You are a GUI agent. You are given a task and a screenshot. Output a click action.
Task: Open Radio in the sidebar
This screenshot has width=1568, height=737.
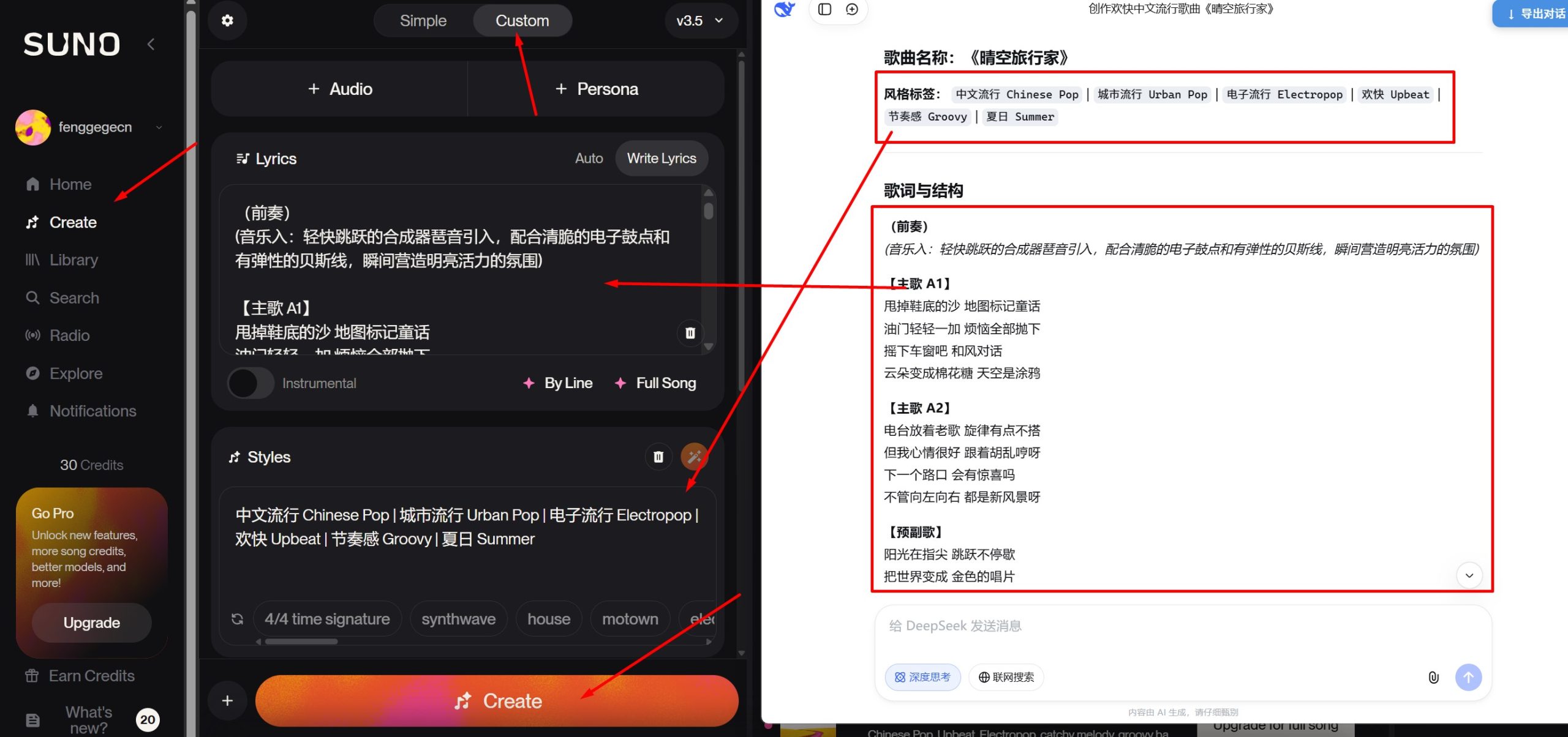[58, 335]
